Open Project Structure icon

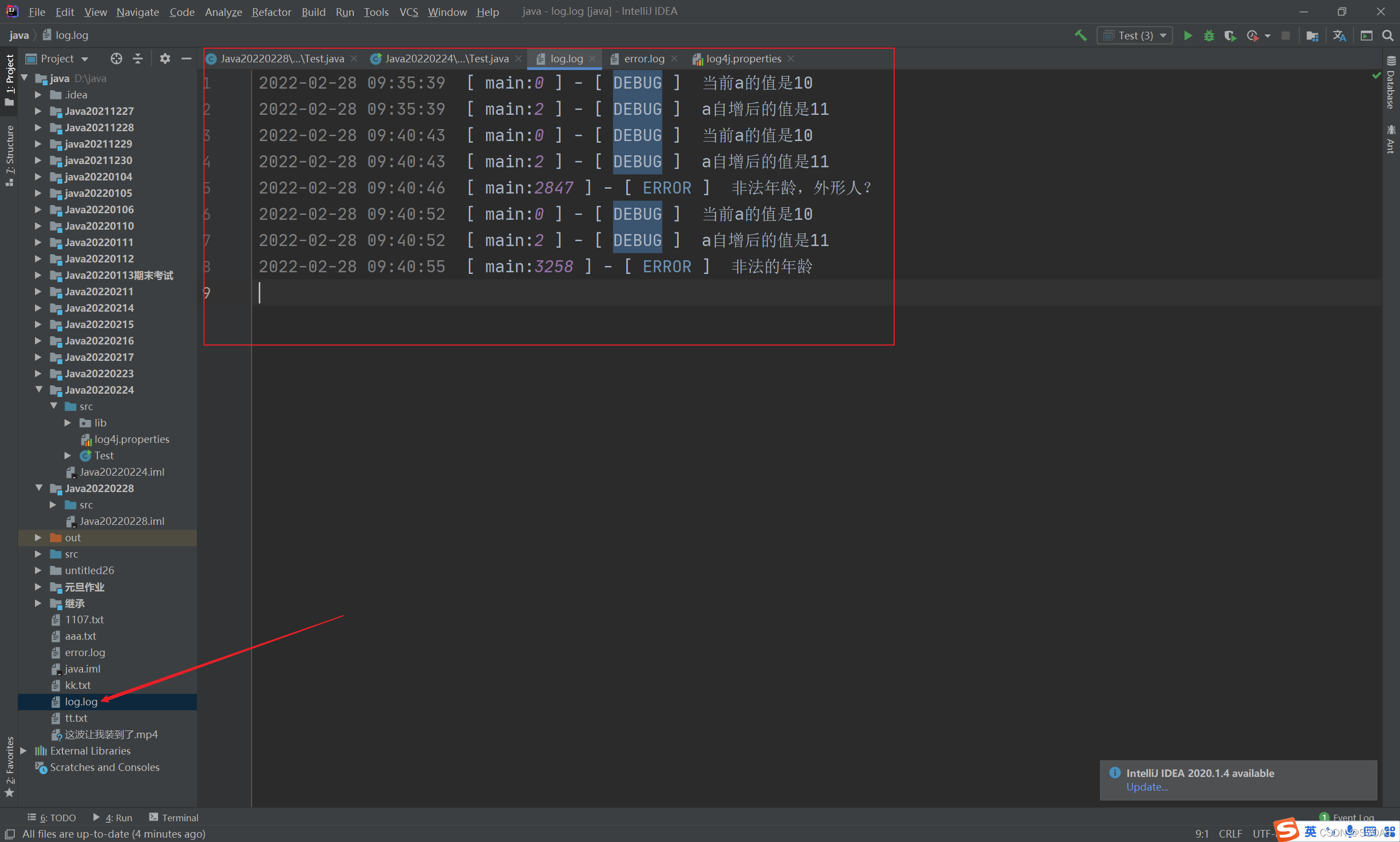(x=1312, y=35)
